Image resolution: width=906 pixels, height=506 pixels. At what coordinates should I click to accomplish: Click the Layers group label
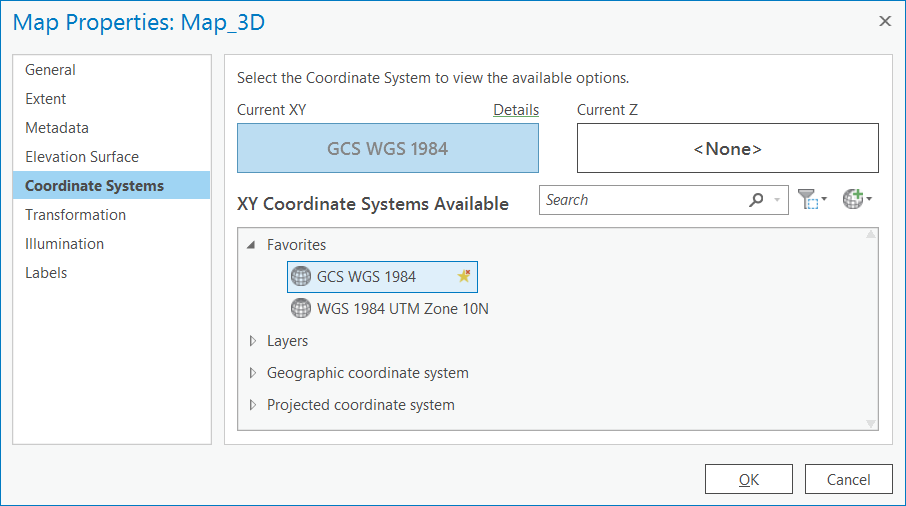click(x=287, y=341)
